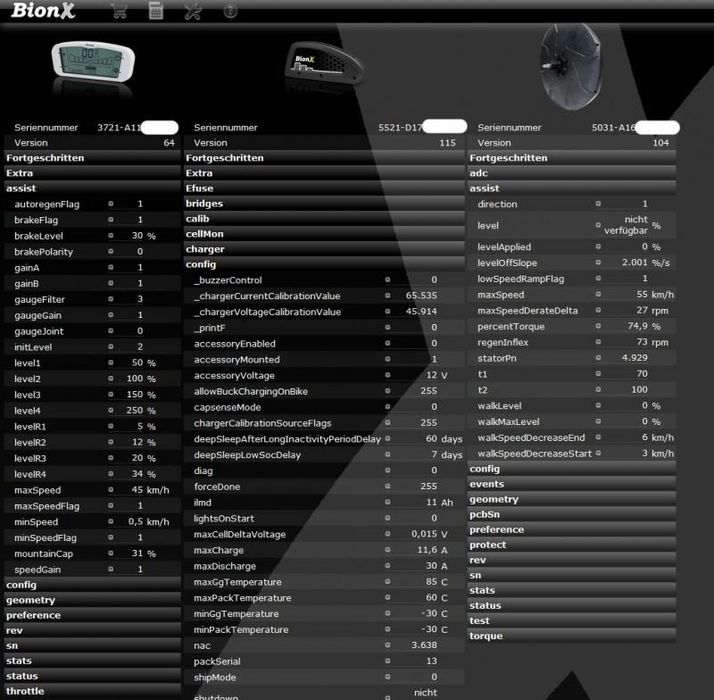Collapse the motor assist section
The height and width of the screenshot is (700, 714).
pyautogui.click(x=572, y=188)
